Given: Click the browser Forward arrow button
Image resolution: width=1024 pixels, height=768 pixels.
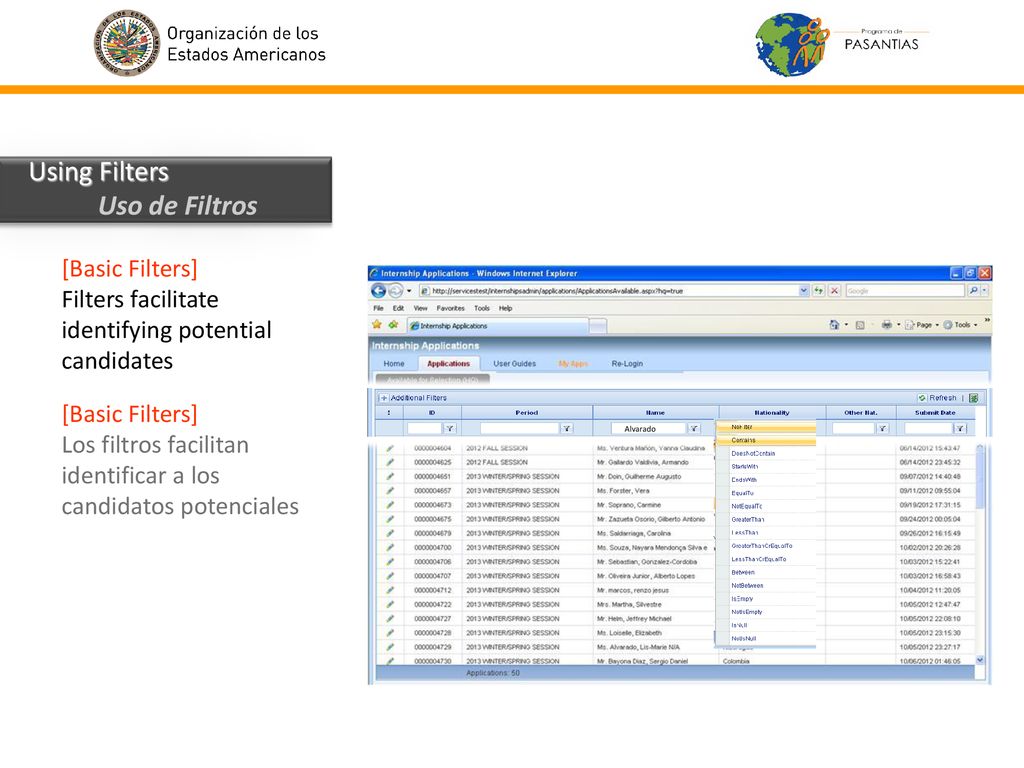Looking at the screenshot, I should [395, 291].
